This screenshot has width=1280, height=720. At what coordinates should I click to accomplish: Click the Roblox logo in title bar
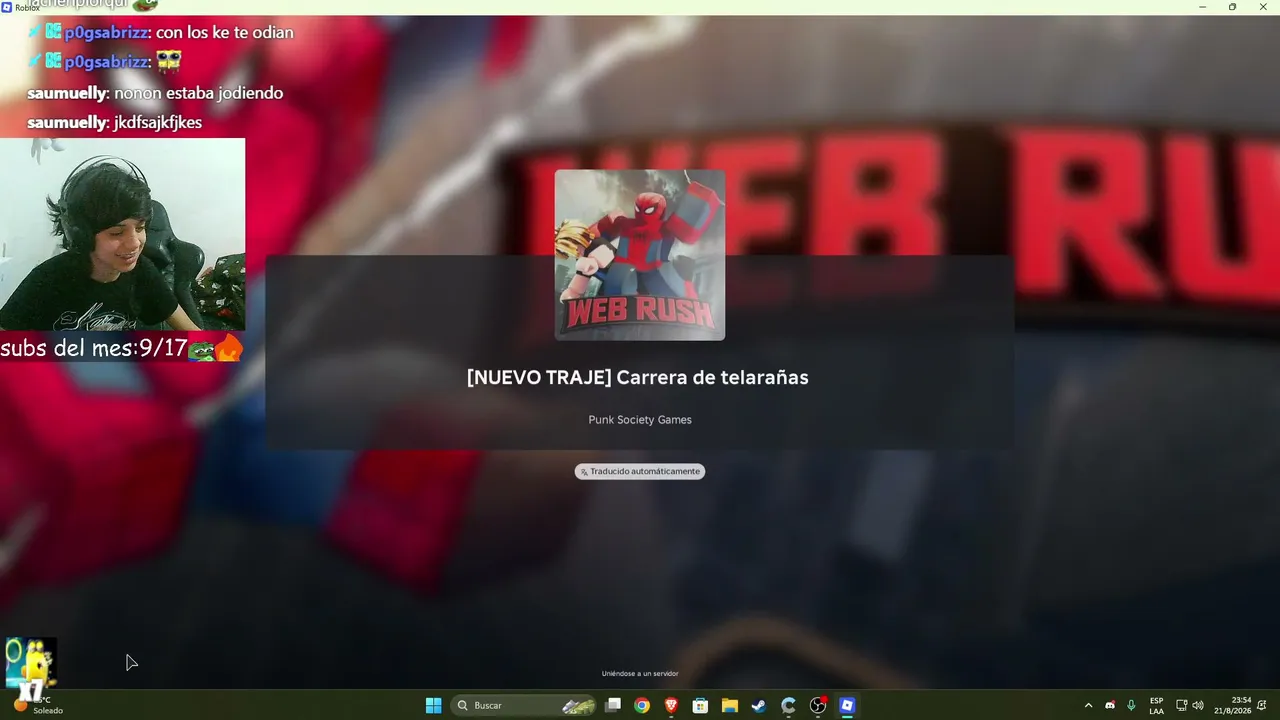(7, 7)
